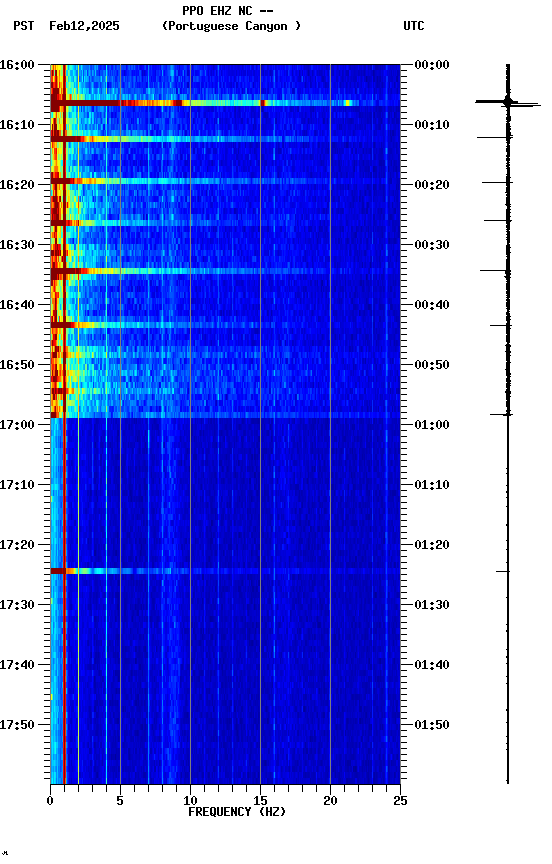The image size is (552, 864).
Task: Select the 17:20 PST time label
Action: (x=17, y=546)
